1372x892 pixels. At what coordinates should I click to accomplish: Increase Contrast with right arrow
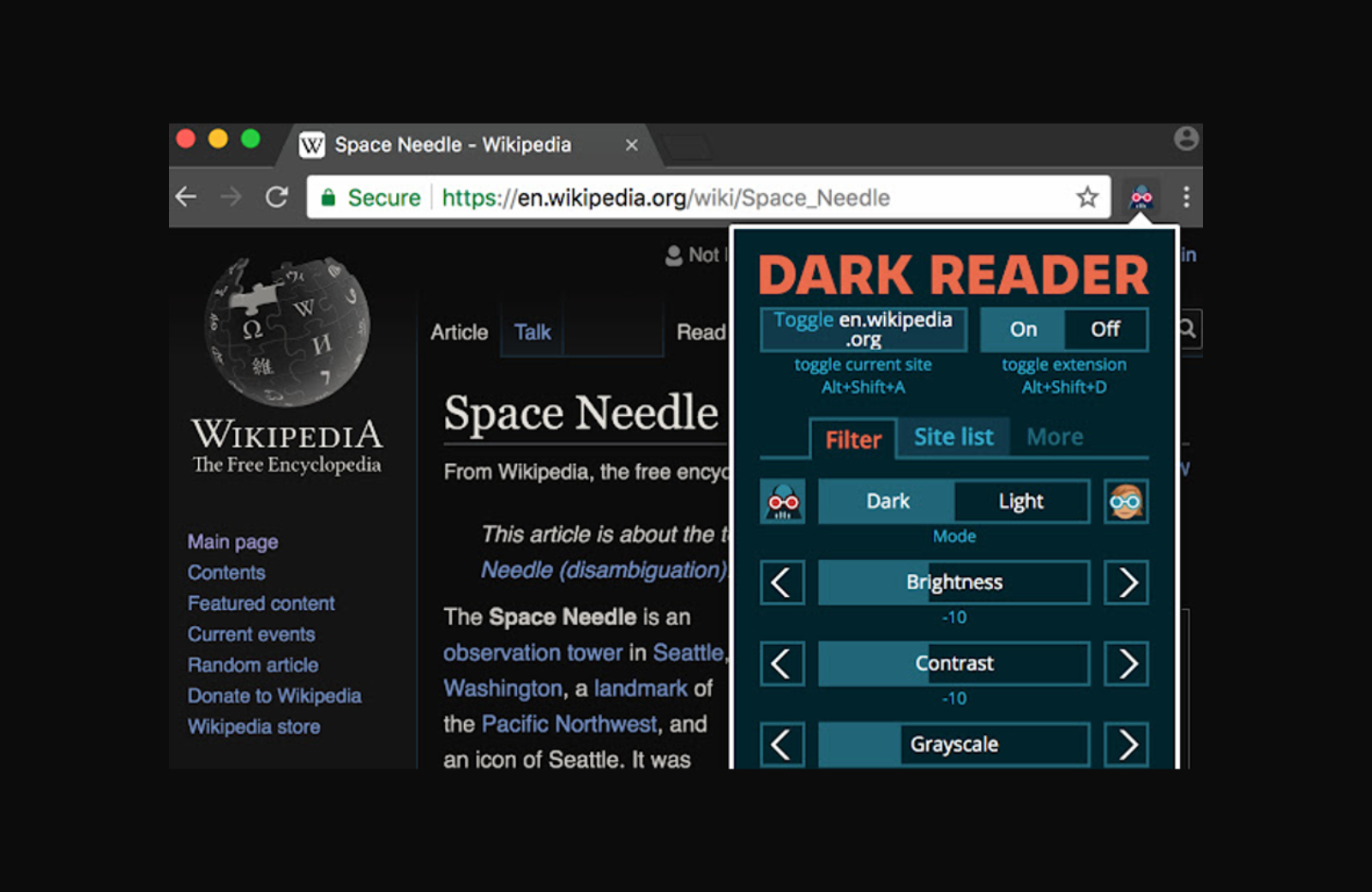pos(1126,664)
